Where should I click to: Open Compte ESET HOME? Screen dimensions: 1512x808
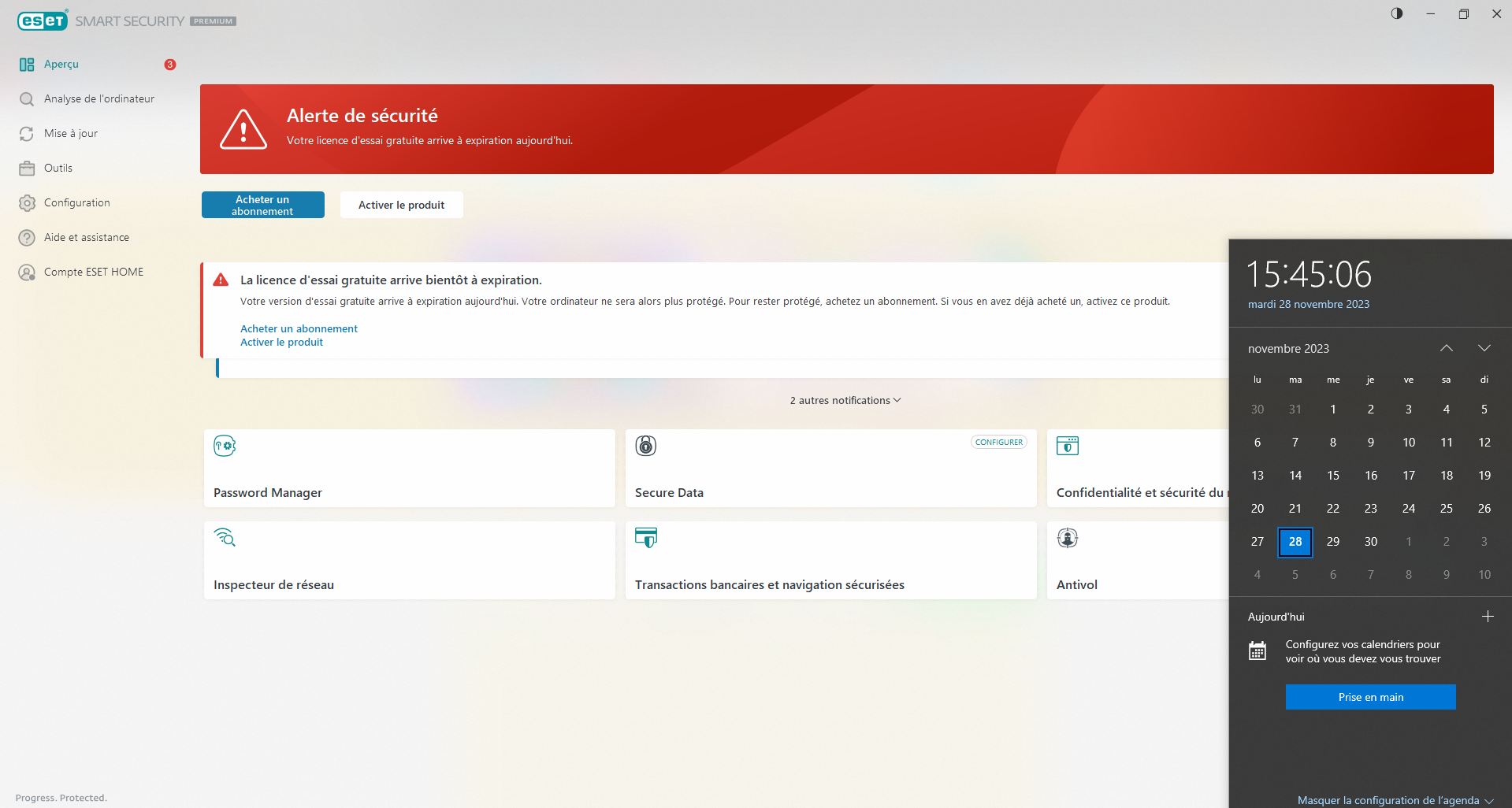coord(94,272)
